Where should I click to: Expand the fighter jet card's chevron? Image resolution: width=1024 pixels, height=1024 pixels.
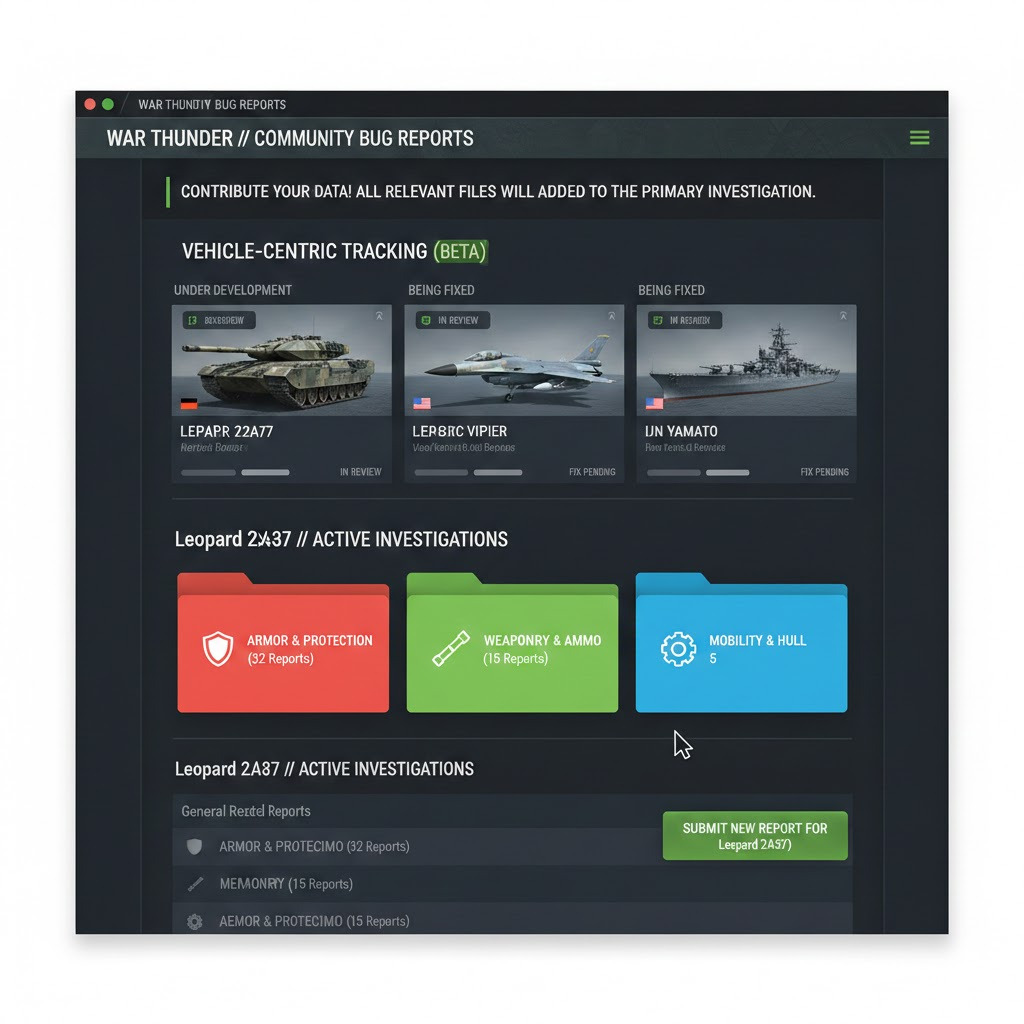tap(610, 317)
